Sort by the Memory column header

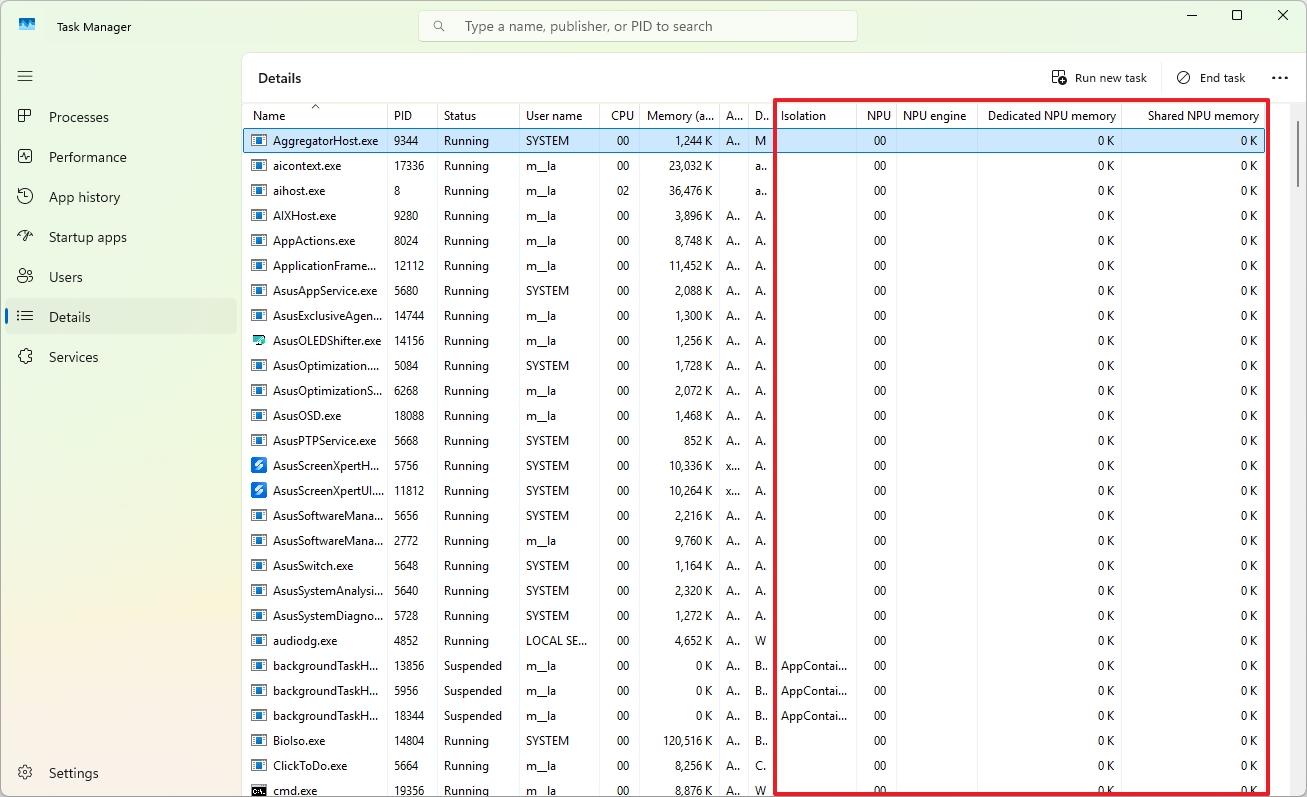point(679,115)
